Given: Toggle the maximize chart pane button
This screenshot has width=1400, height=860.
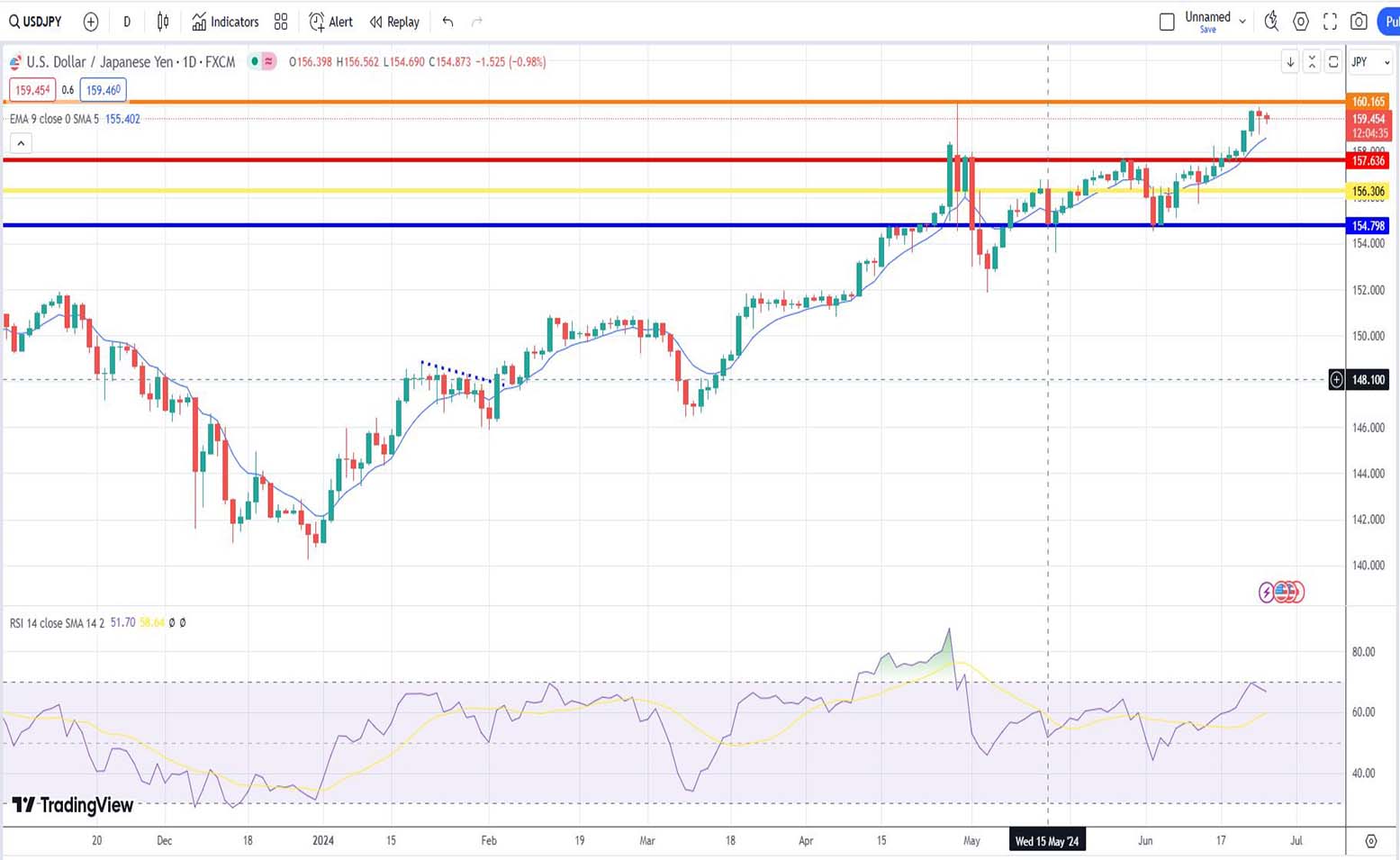Looking at the screenshot, I should (x=1312, y=61).
